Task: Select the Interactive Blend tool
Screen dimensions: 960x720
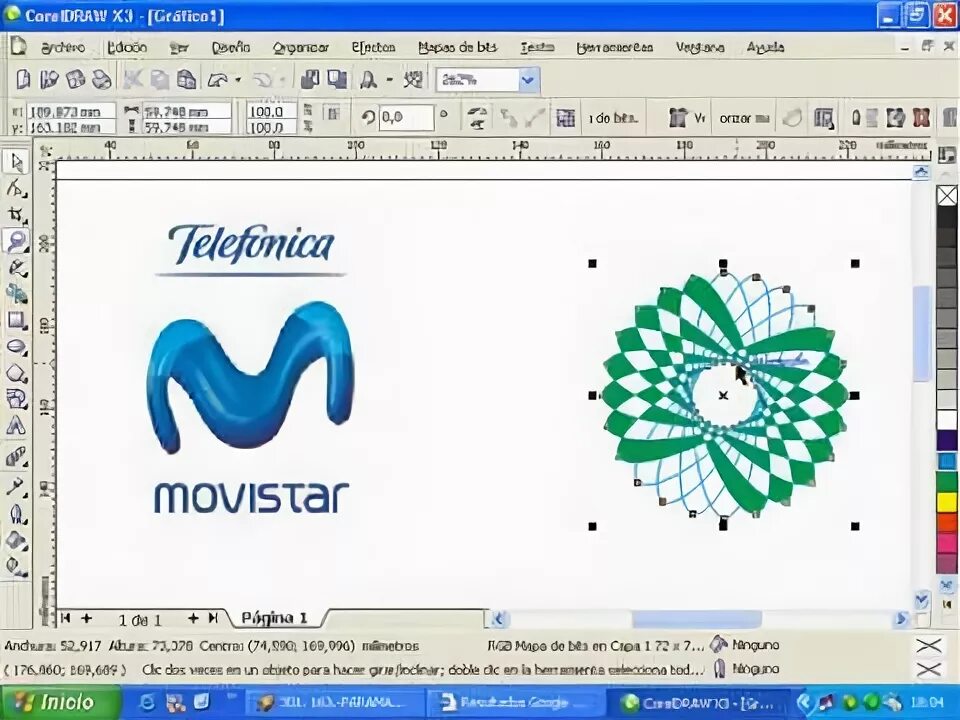Action: coord(16,457)
